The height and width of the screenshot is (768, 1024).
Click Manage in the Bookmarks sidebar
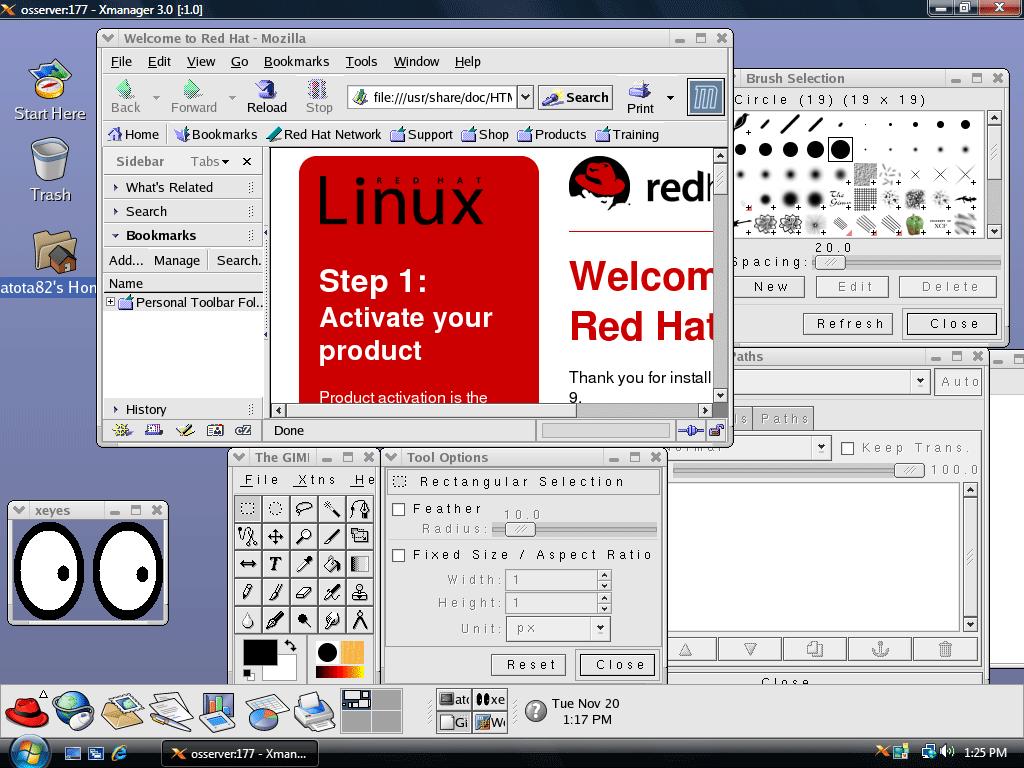coord(176,261)
